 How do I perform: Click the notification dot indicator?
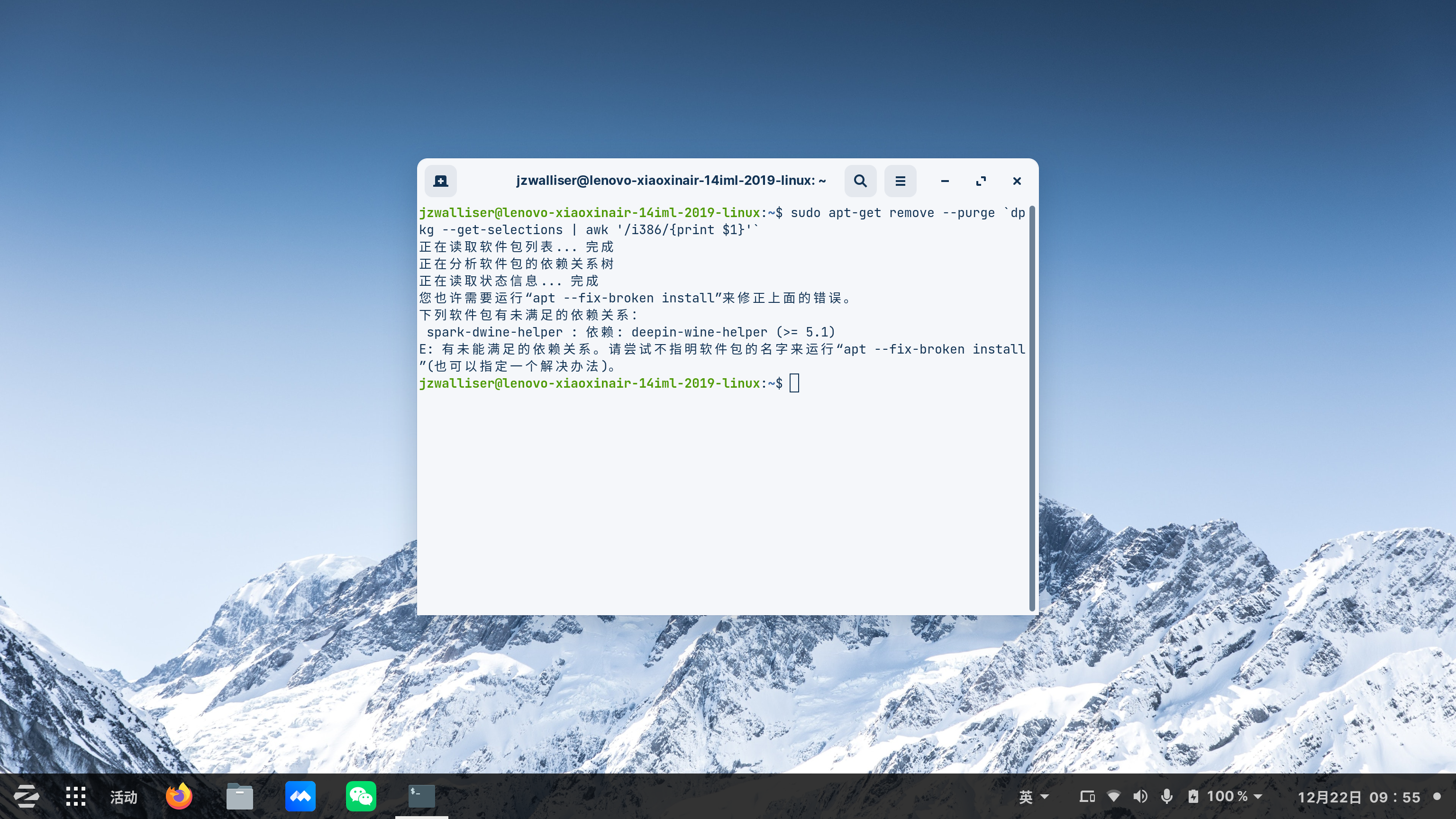(1437, 796)
